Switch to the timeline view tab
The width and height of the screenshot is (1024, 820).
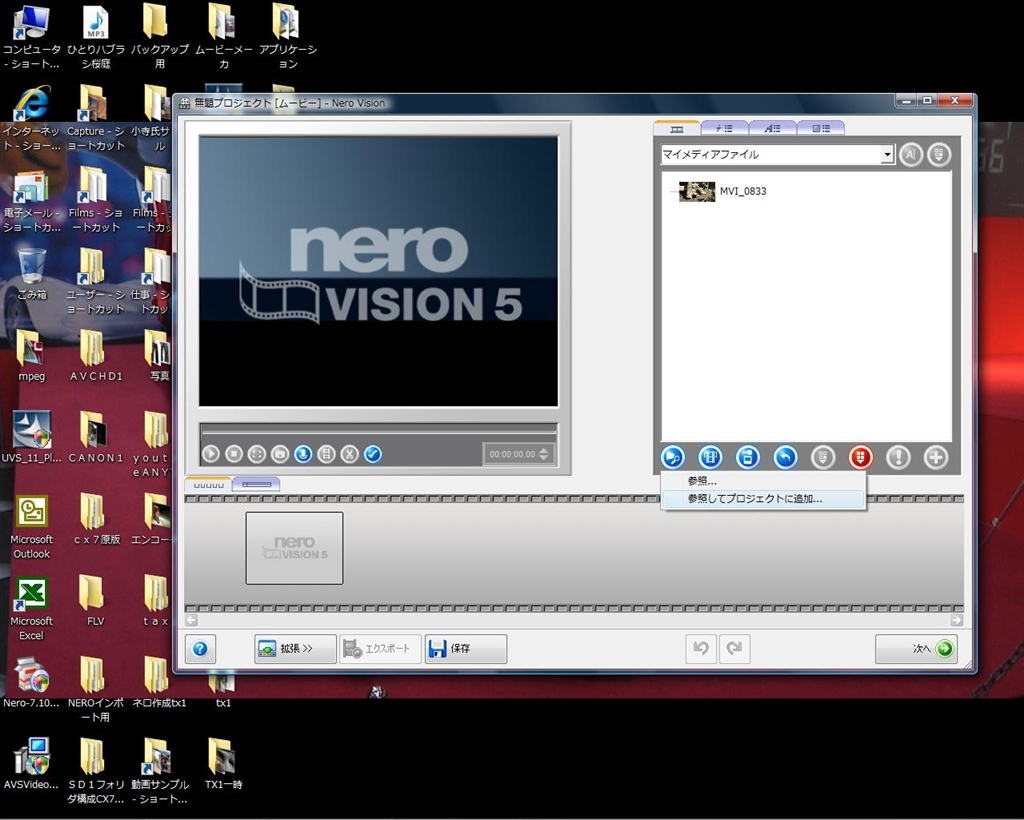(x=256, y=484)
